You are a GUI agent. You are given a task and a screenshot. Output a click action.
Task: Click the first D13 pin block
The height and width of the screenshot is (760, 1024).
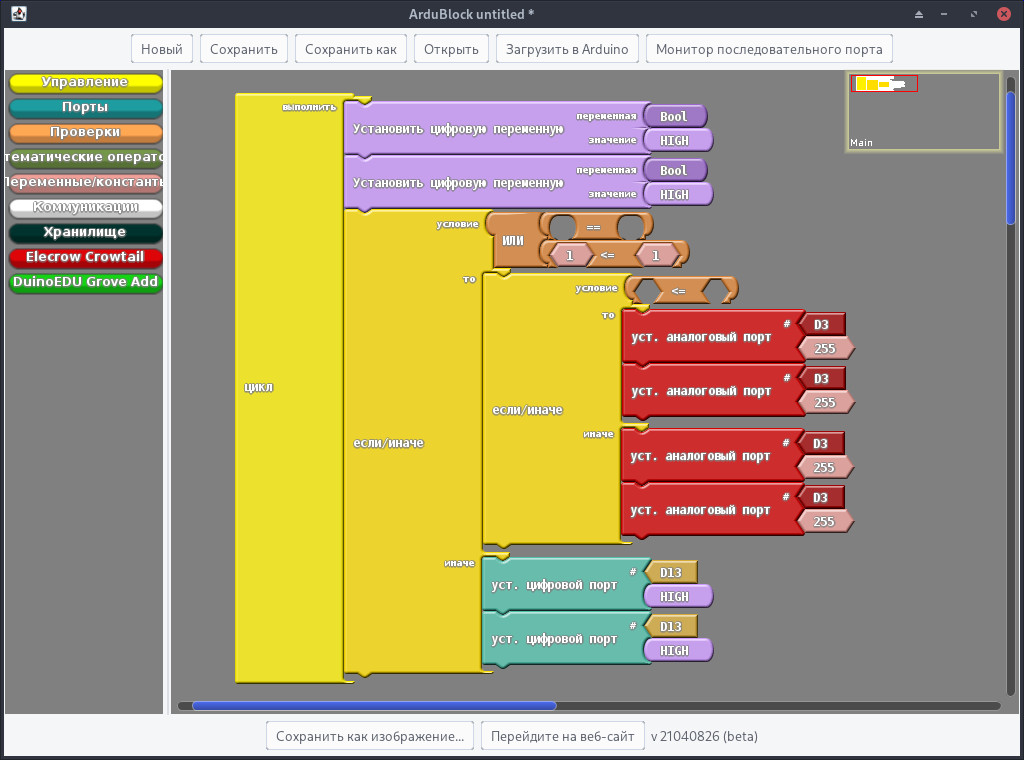[671, 572]
